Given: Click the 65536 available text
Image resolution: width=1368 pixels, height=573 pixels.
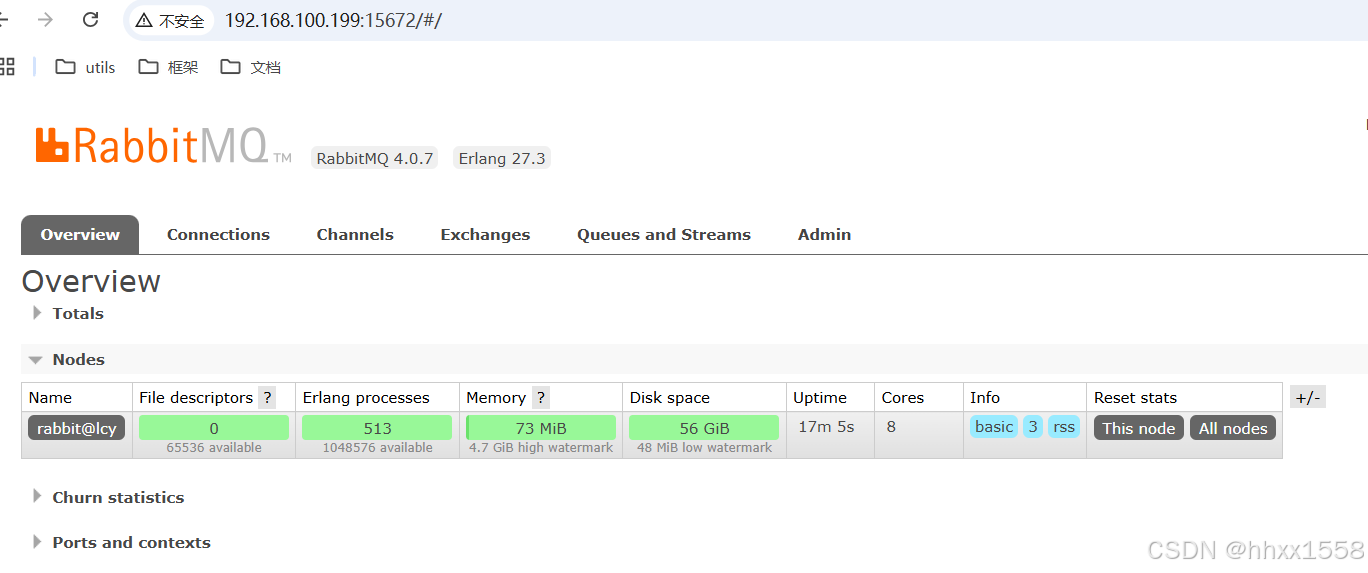Looking at the screenshot, I should (214, 448).
